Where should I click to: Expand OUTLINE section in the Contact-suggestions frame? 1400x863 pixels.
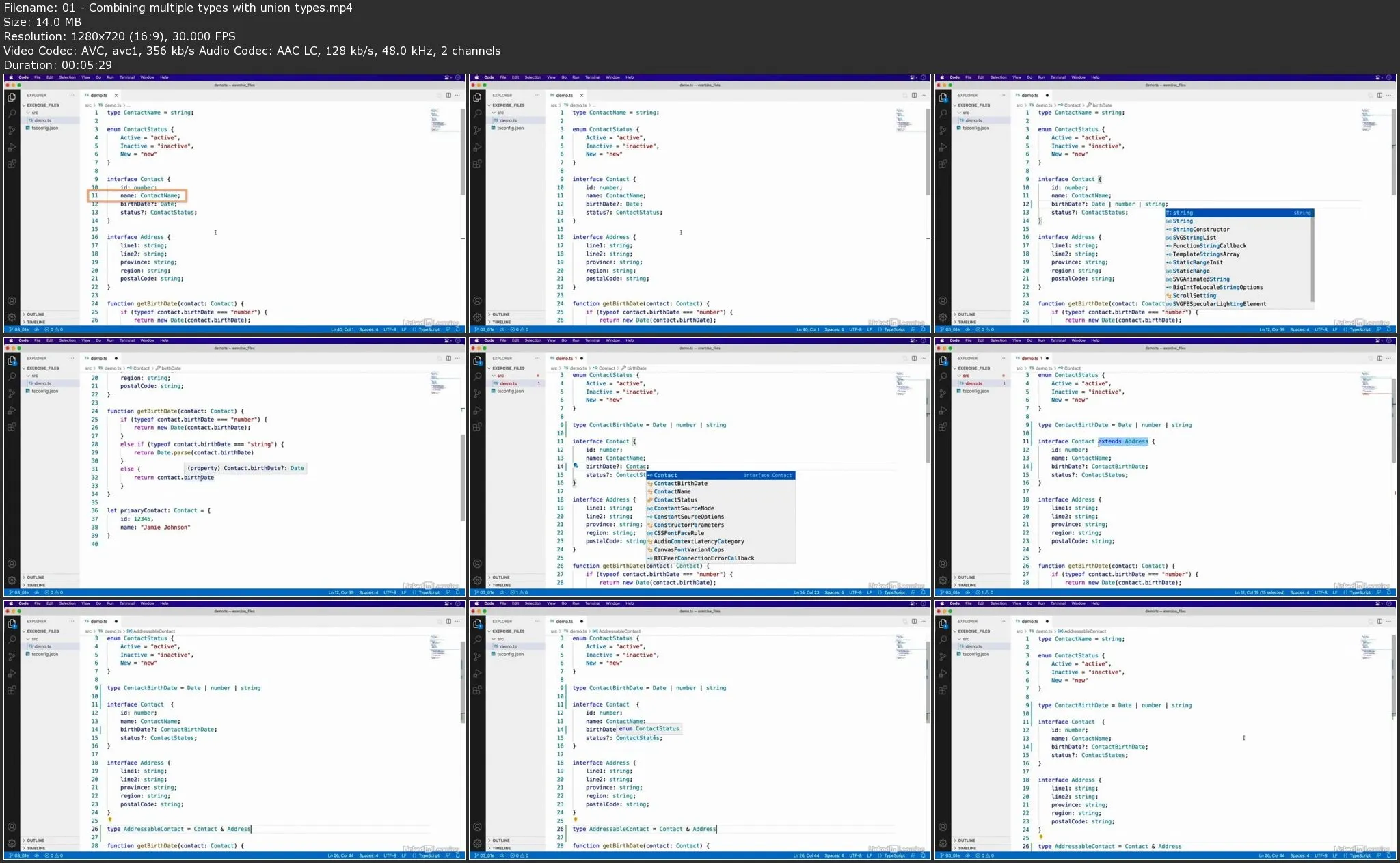501,577
